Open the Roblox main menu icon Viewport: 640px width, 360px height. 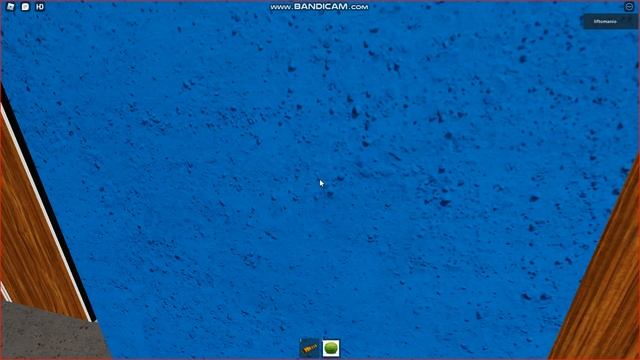11,7
